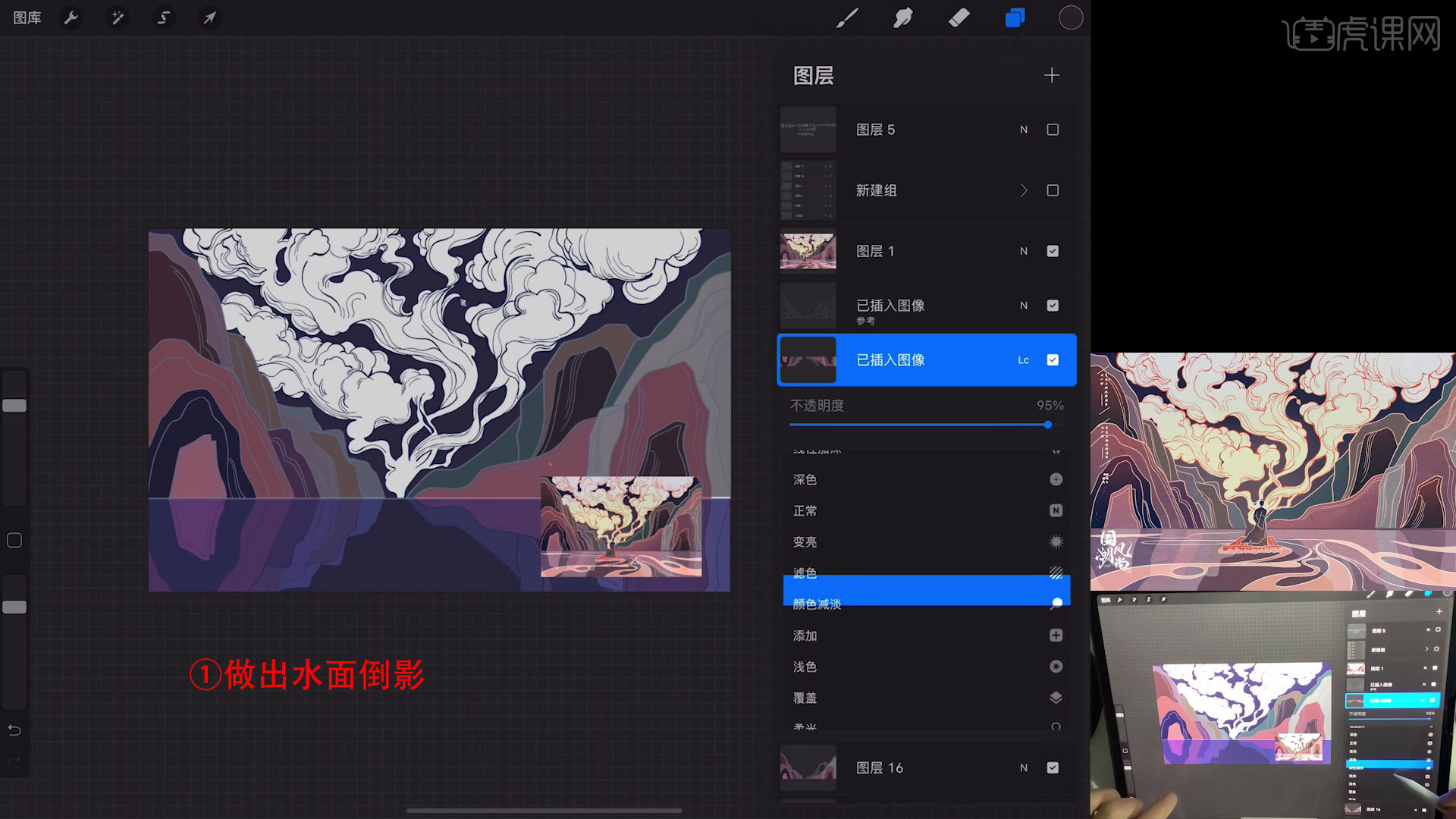Open the Actions wrench menu
Image resolution: width=1456 pixels, height=819 pixels.
click(71, 17)
